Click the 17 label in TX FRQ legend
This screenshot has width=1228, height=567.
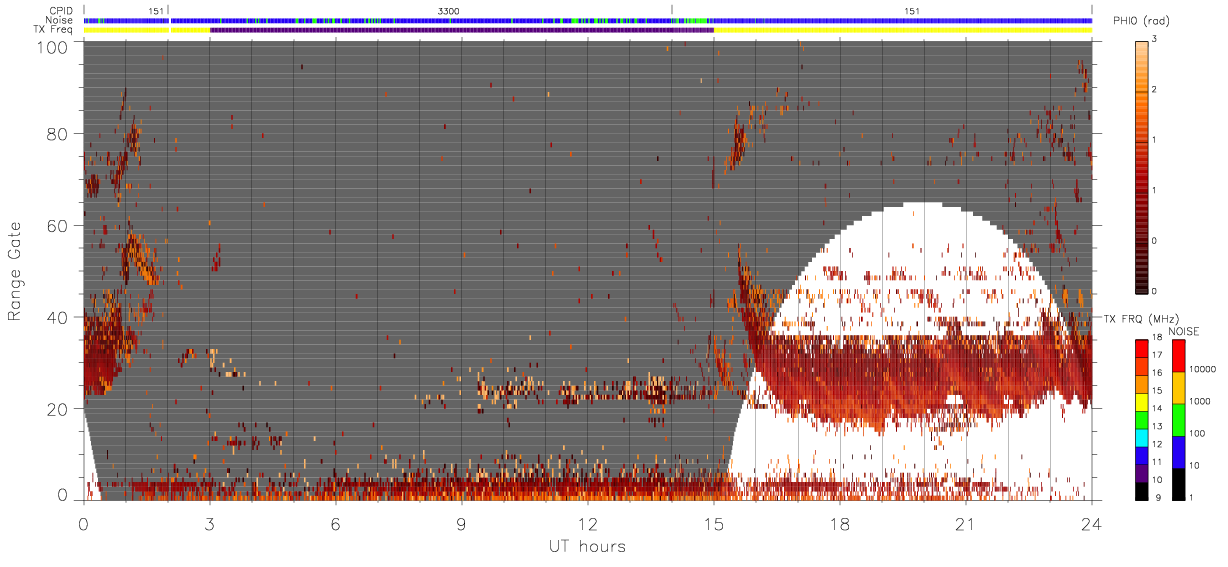coord(1155,355)
